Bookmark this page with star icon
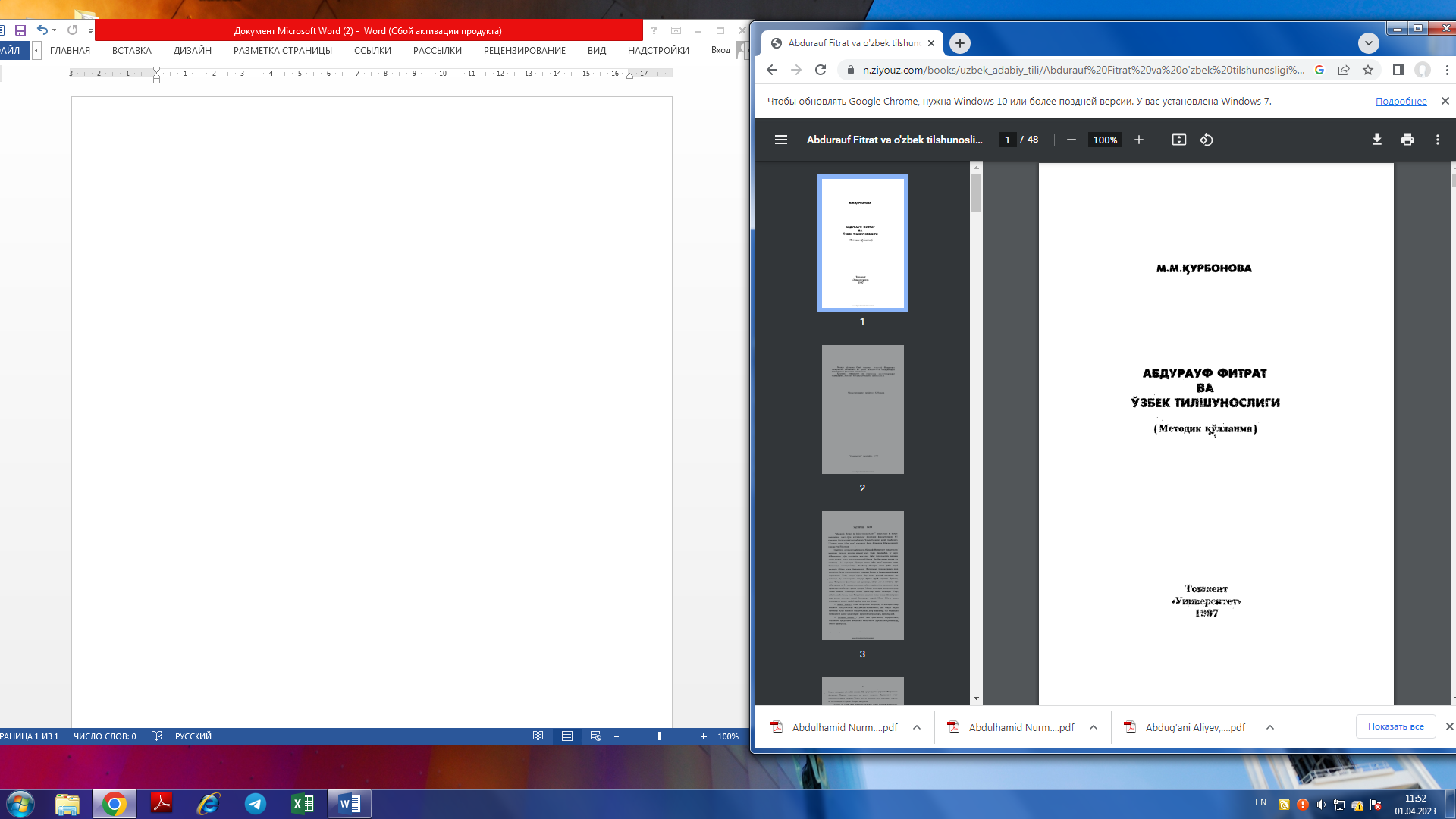The image size is (1456, 819). click(1368, 70)
